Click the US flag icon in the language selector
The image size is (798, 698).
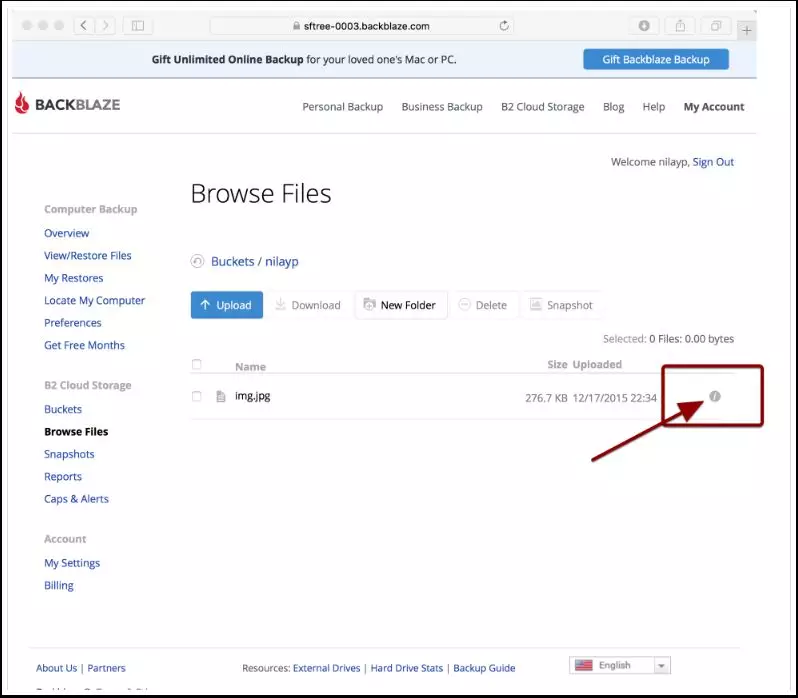[584, 665]
